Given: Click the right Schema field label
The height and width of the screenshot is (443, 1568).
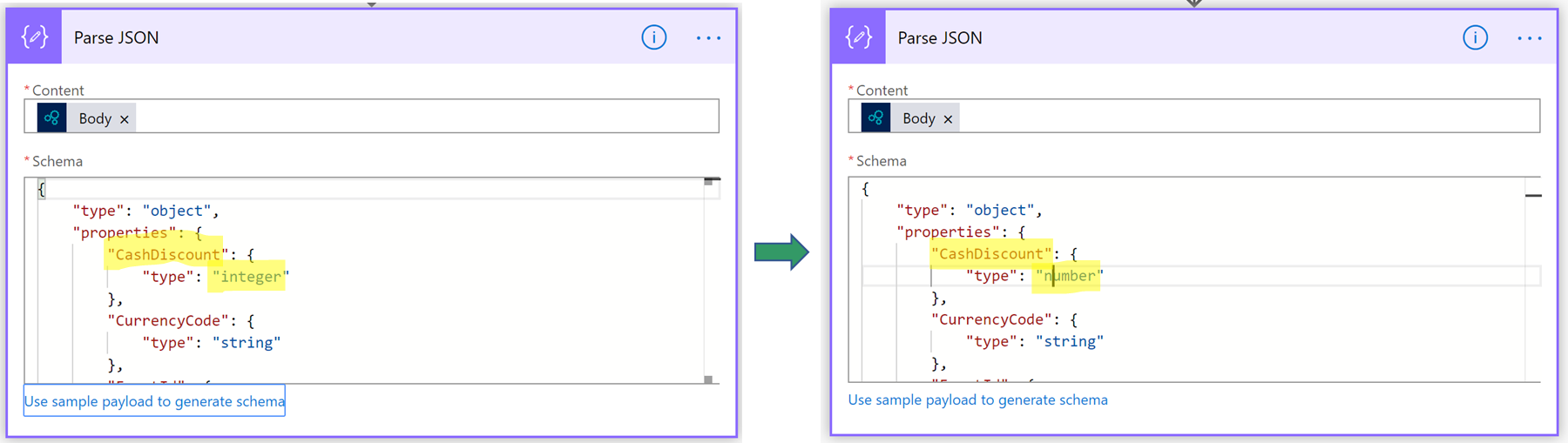Looking at the screenshot, I should 882,161.
